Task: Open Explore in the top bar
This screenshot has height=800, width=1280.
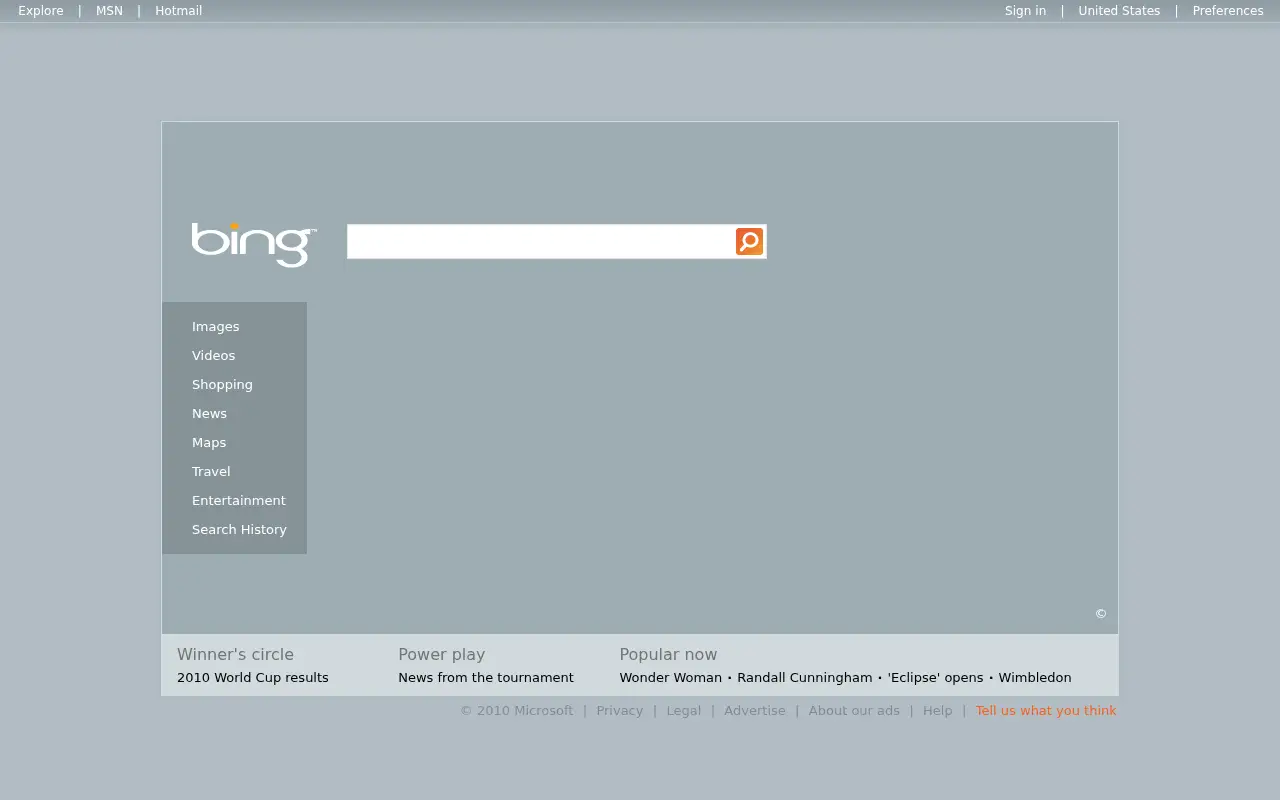Action: (x=41, y=11)
